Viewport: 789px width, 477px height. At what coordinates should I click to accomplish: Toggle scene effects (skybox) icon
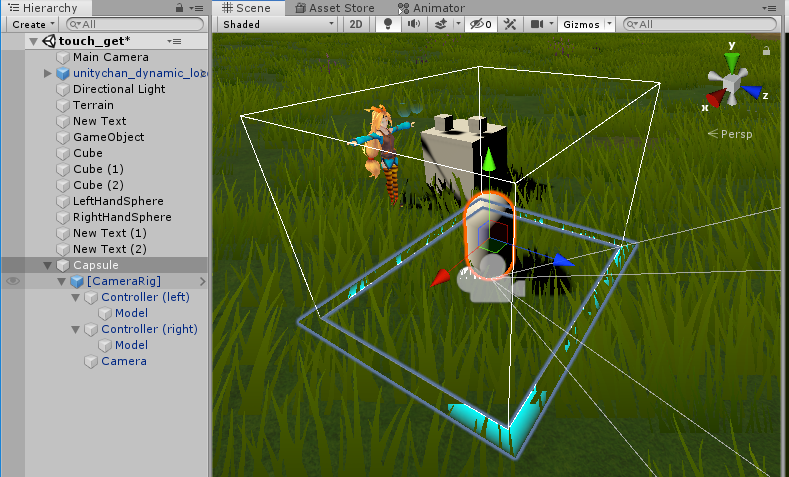pyautogui.click(x=441, y=24)
